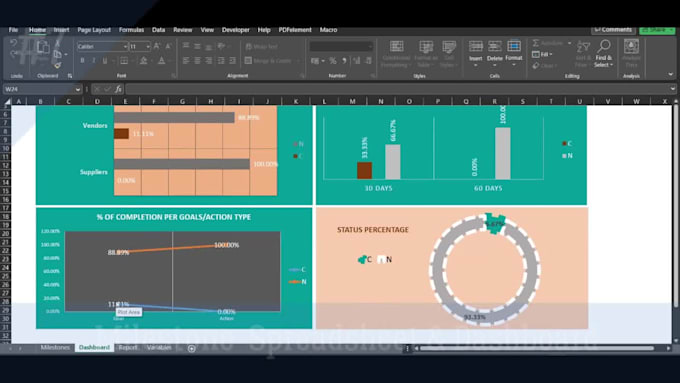The height and width of the screenshot is (383, 680).
Task: Click the Fill button in Editing
Action: pos(542,54)
